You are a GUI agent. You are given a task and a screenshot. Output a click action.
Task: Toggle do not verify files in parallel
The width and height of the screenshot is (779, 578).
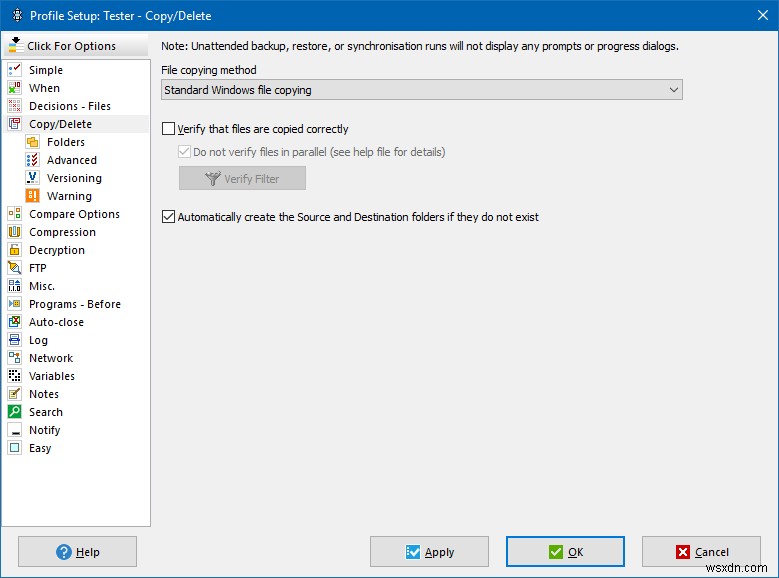[184, 152]
